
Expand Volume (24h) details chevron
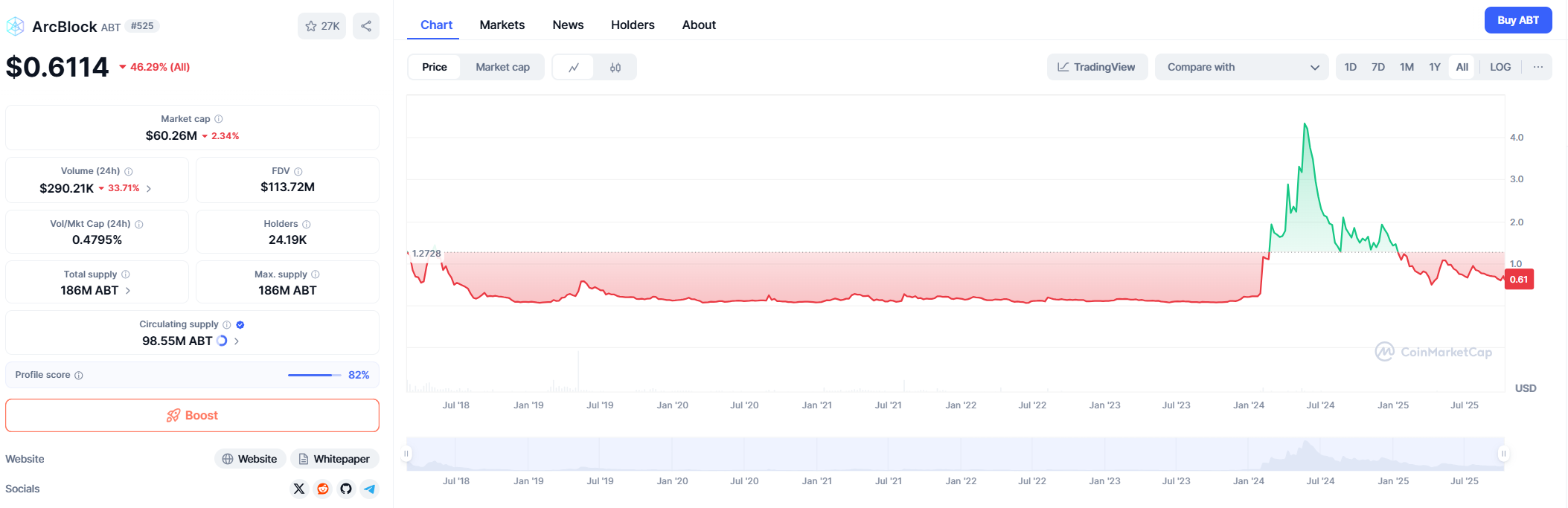tap(149, 189)
